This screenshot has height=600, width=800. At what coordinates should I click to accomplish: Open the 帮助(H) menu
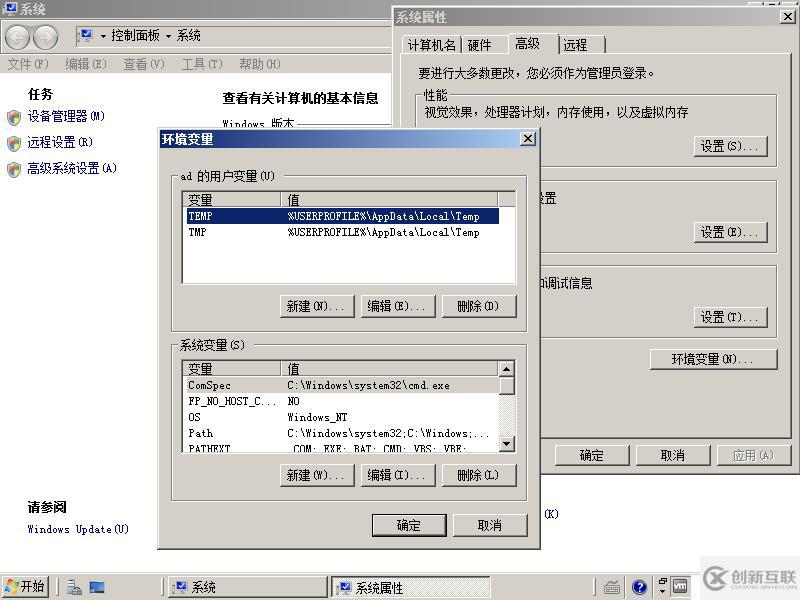click(x=260, y=64)
